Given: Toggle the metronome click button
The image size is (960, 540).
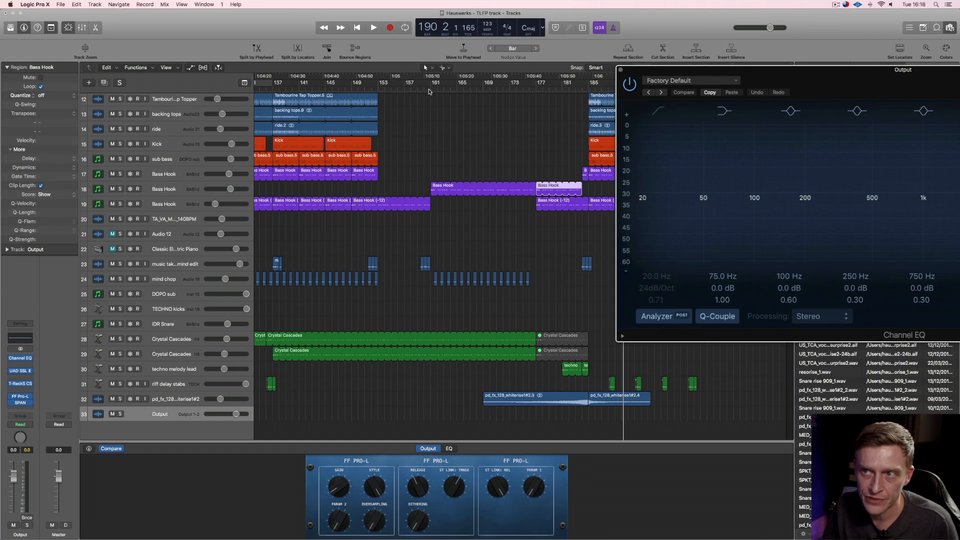Looking at the screenshot, I should coord(613,28).
